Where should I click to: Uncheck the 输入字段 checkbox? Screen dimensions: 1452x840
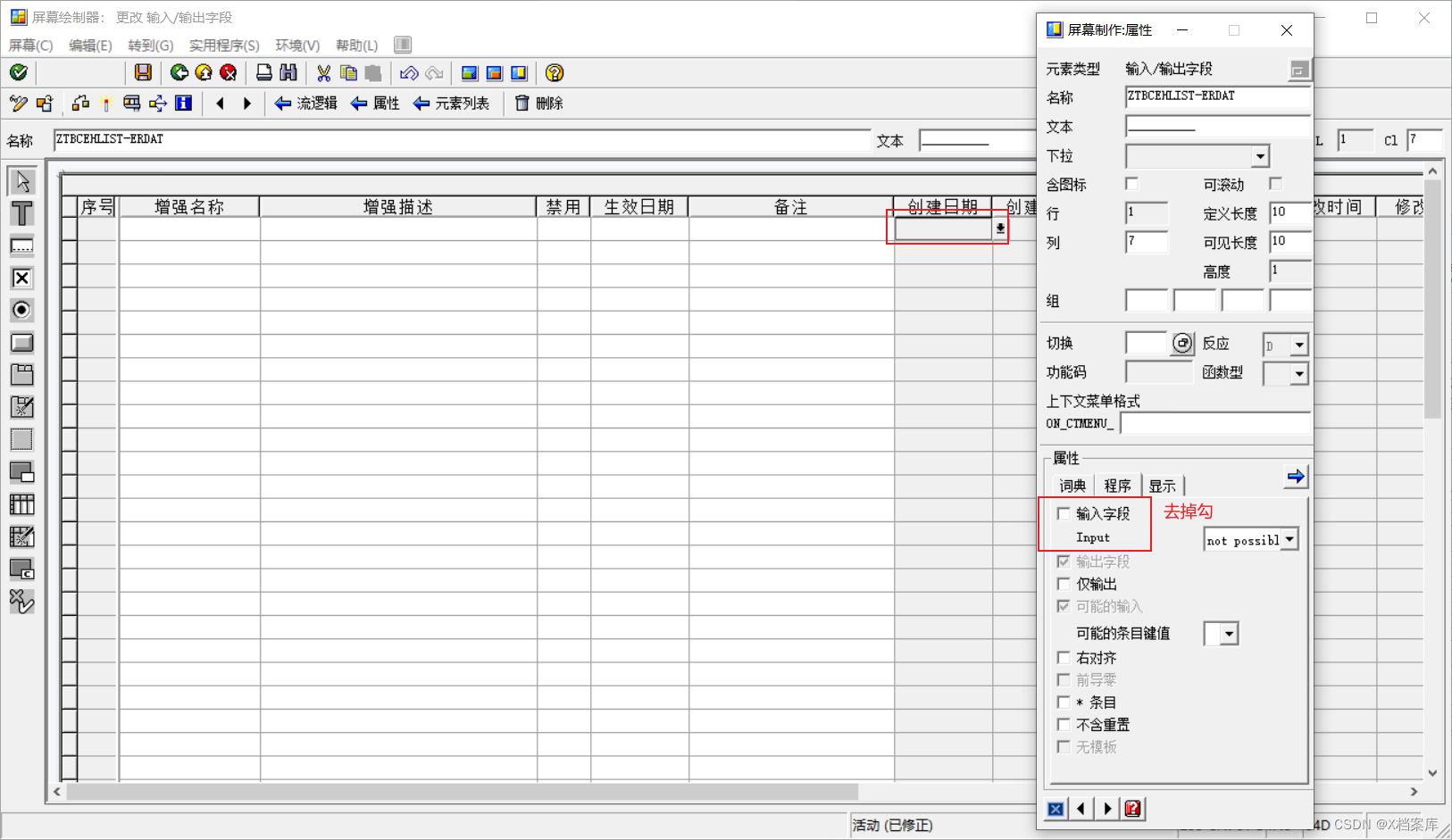point(1064,513)
